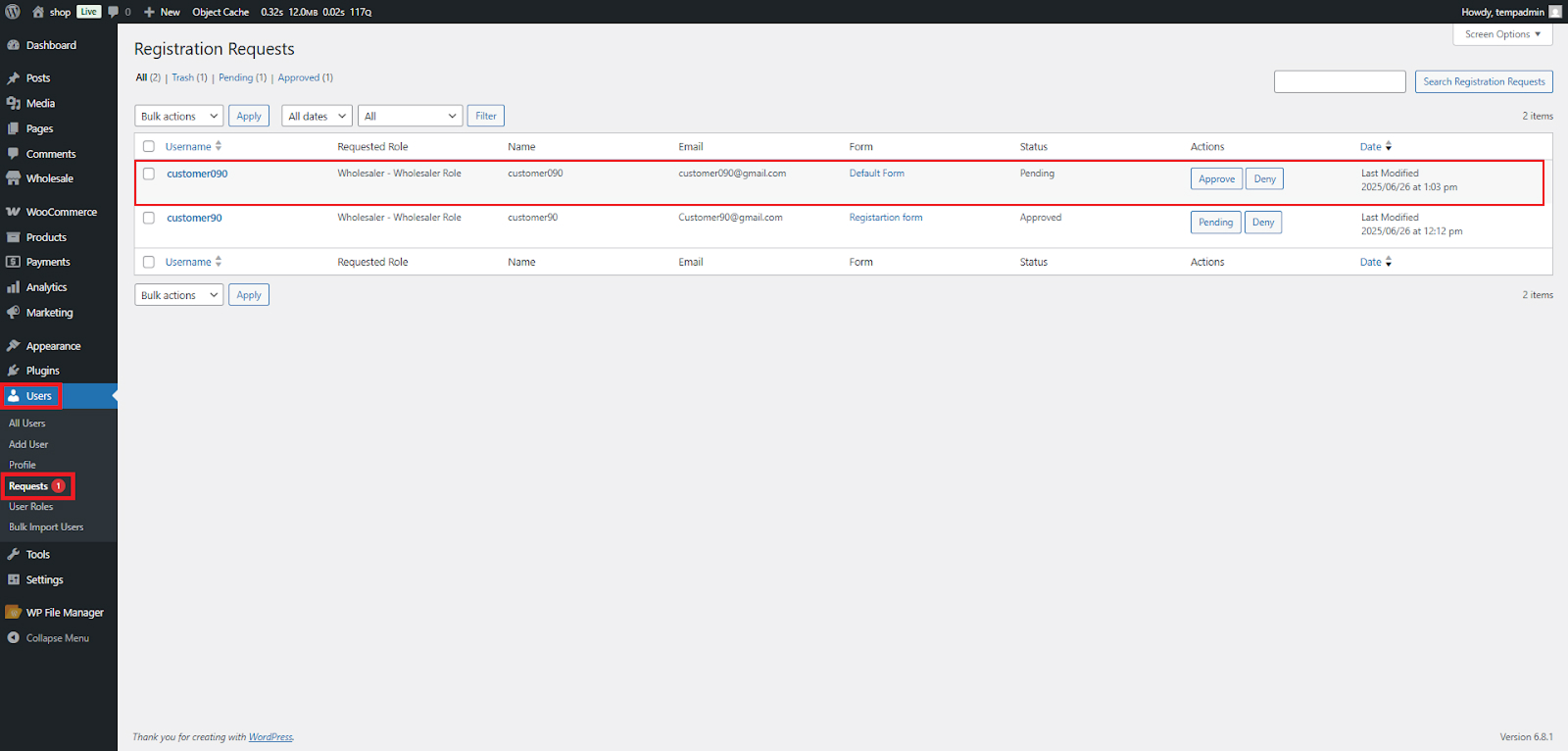Click the Products box icon

point(14,237)
